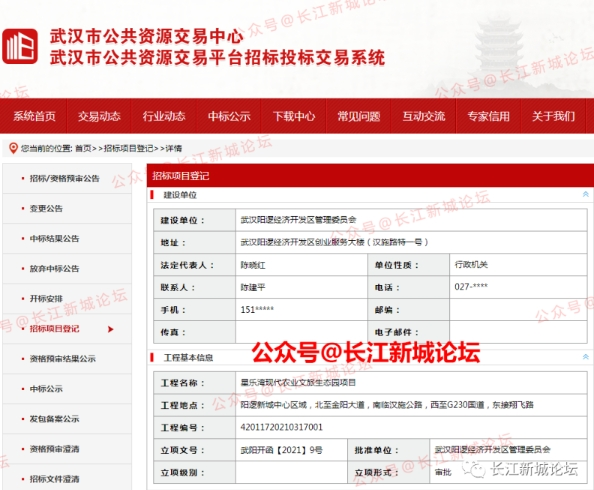This screenshot has width=594, height=490.
Task: Click the site title 武汉市公共资源交易中心
Action: click(147, 36)
